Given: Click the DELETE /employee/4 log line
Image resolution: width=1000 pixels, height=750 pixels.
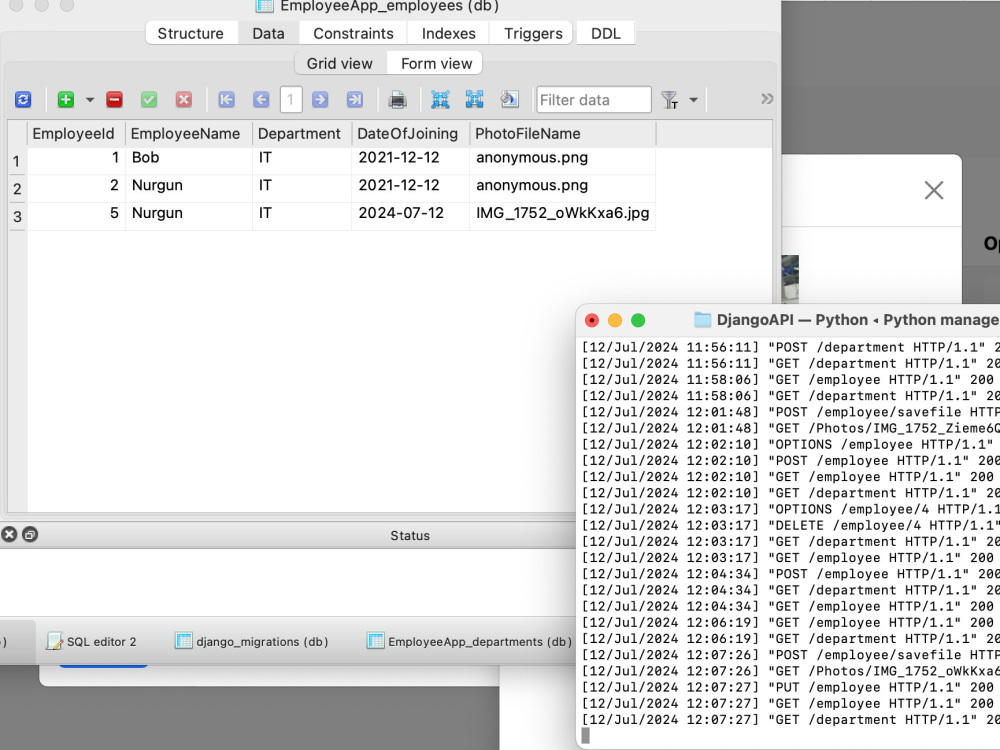Looking at the screenshot, I should pos(790,526).
